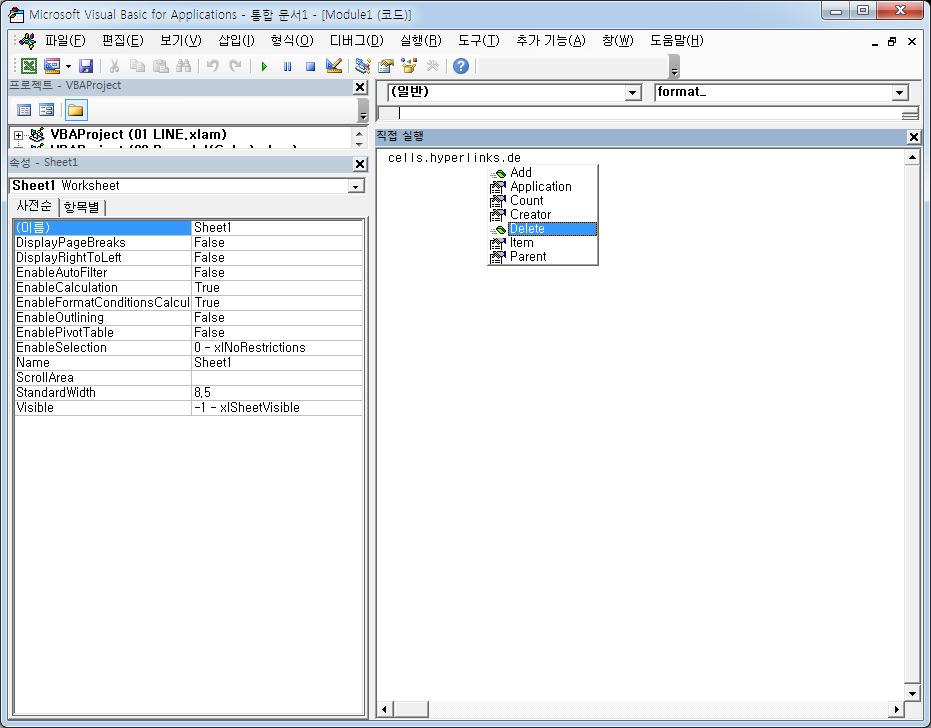Select Add in autocomplete list
931x728 pixels.
pos(542,172)
